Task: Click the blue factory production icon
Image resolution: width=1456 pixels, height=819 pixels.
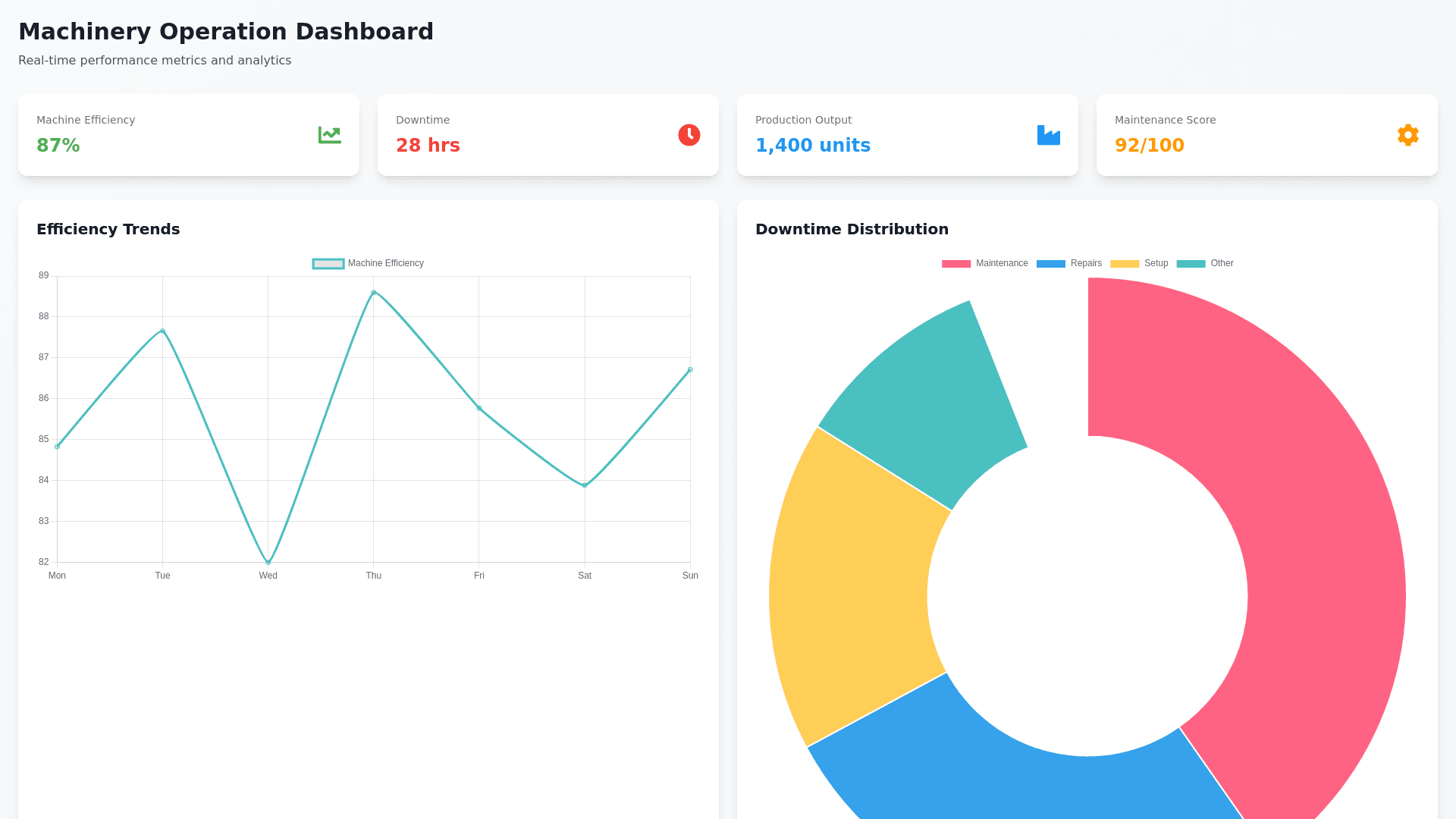Action: pyautogui.click(x=1048, y=135)
